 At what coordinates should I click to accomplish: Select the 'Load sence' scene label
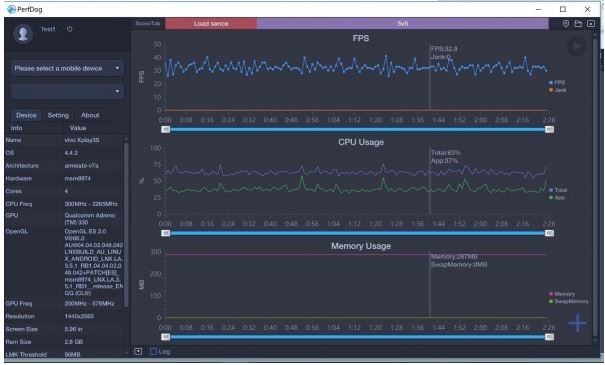coord(211,24)
